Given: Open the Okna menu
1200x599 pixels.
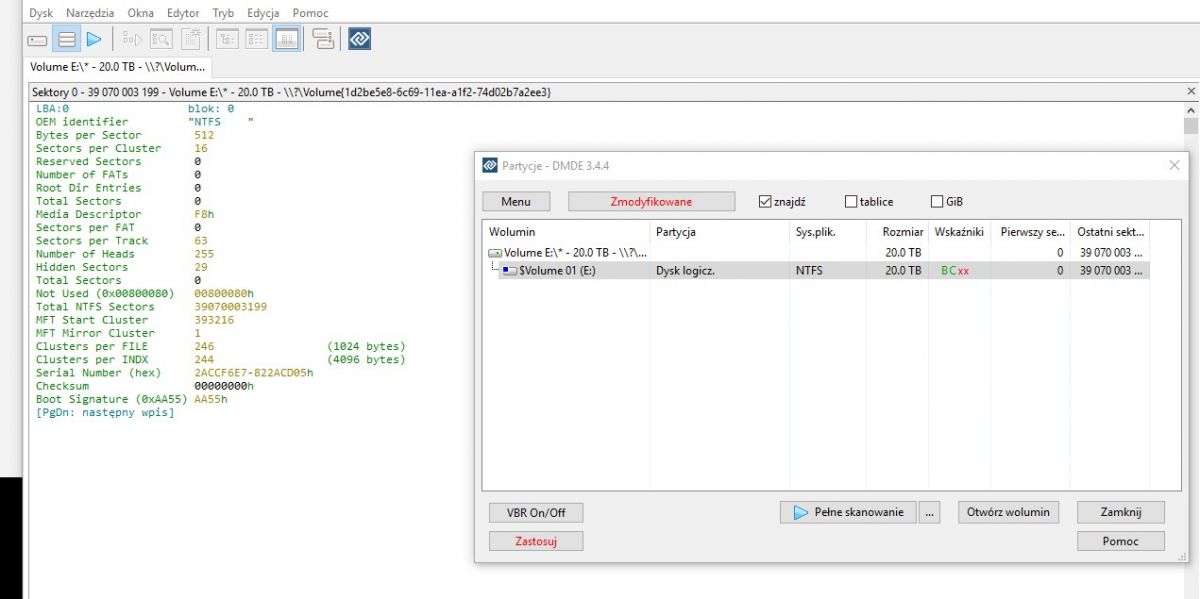Looking at the screenshot, I should point(143,13).
